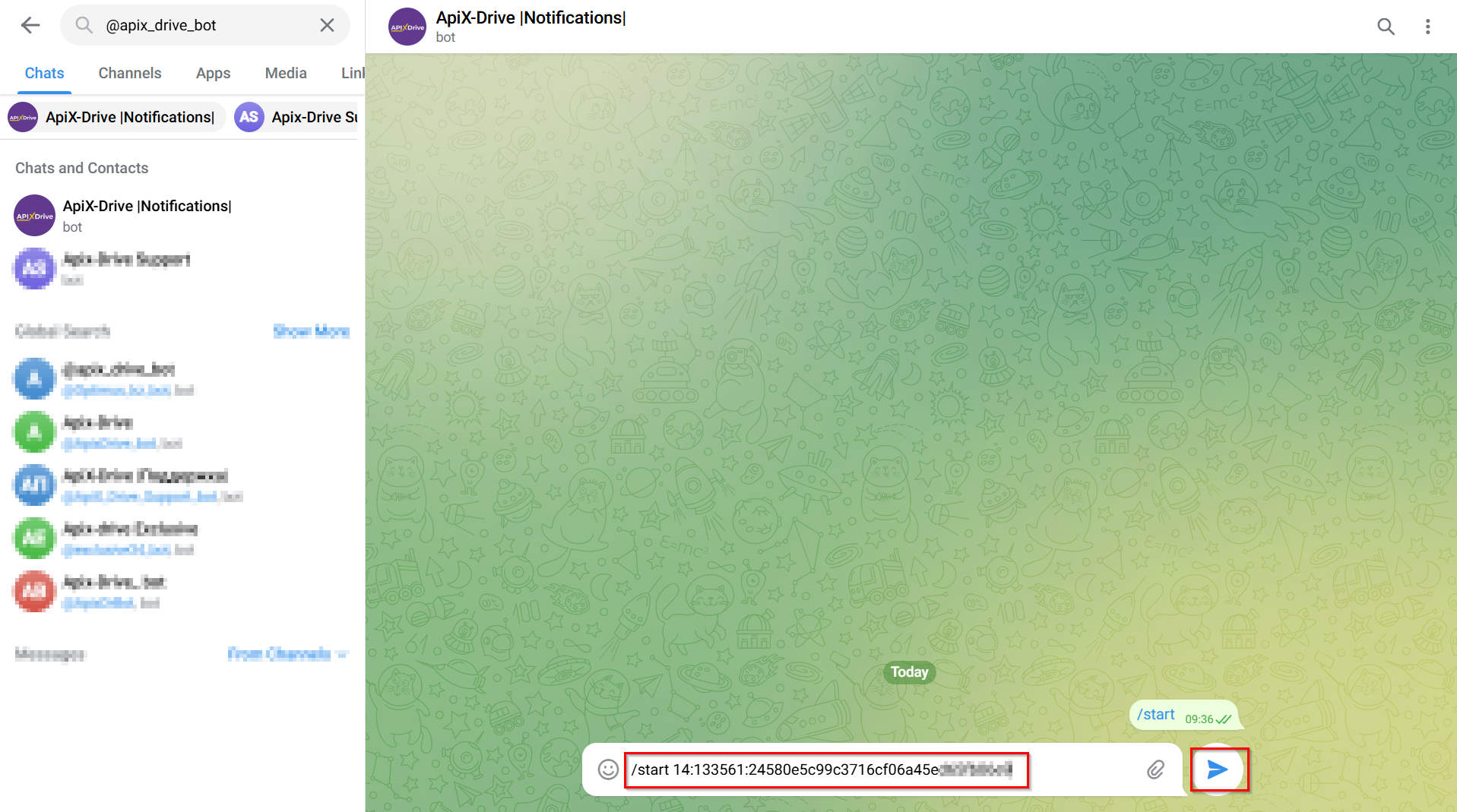
Task: Send the message with the blue arrow button
Action: tap(1218, 769)
